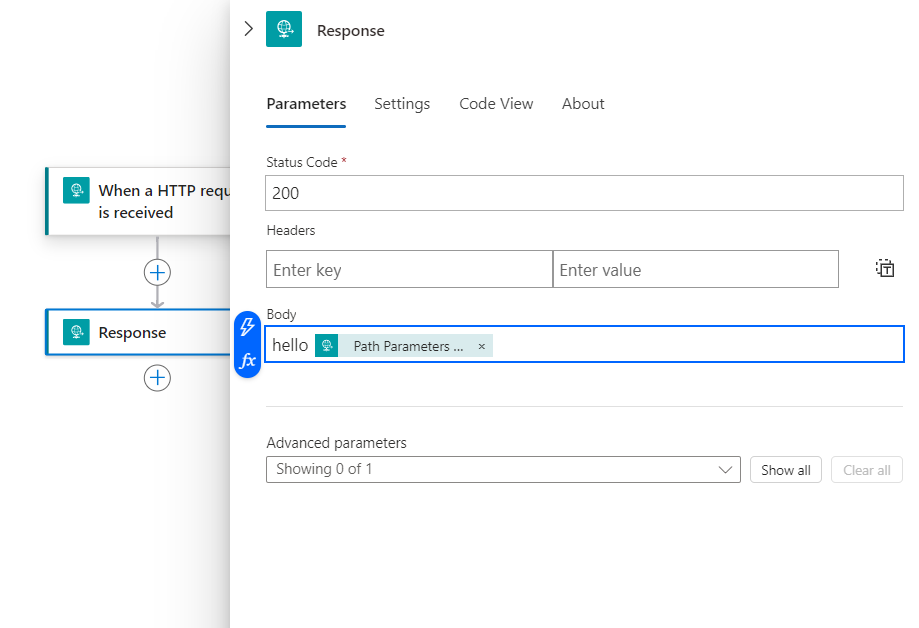This screenshot has height=628, width=919.
Task: Click the Status Code input field
Action: coord(584,193)
